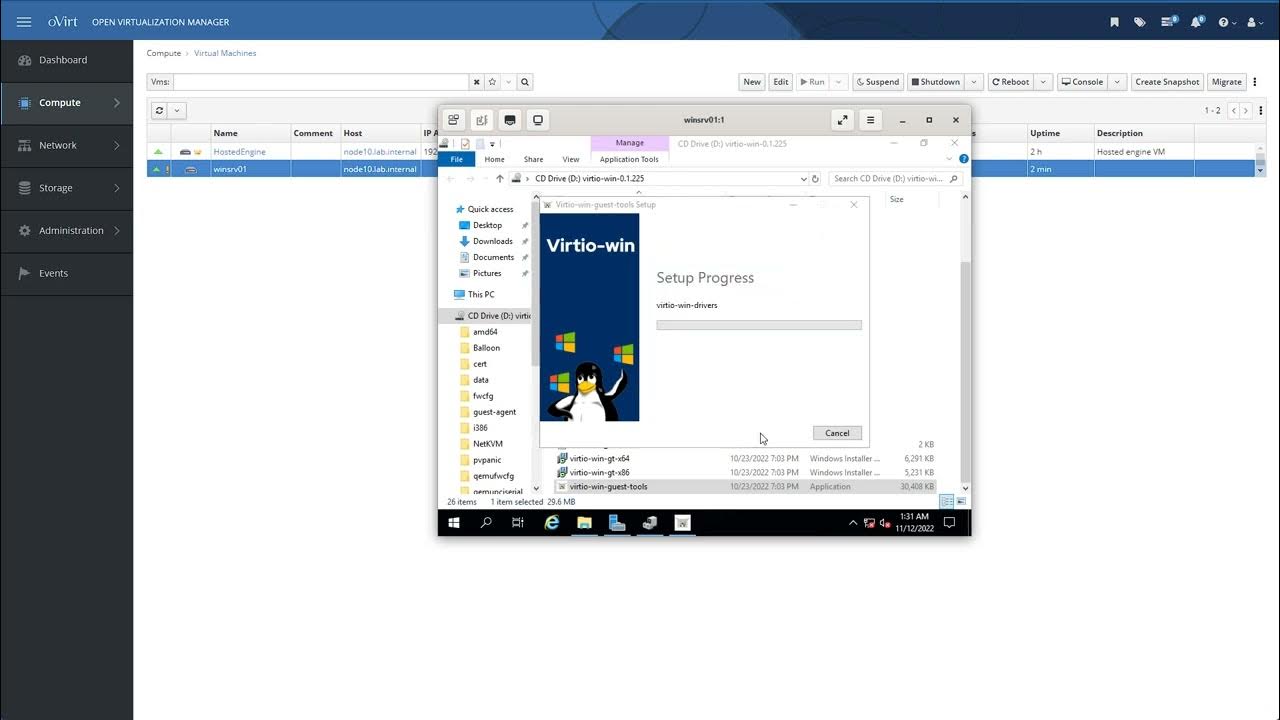The height and width of the screenshot is (720, 1280).
Task: Show the tasks list icon in header
Action: pos(1169,22)
